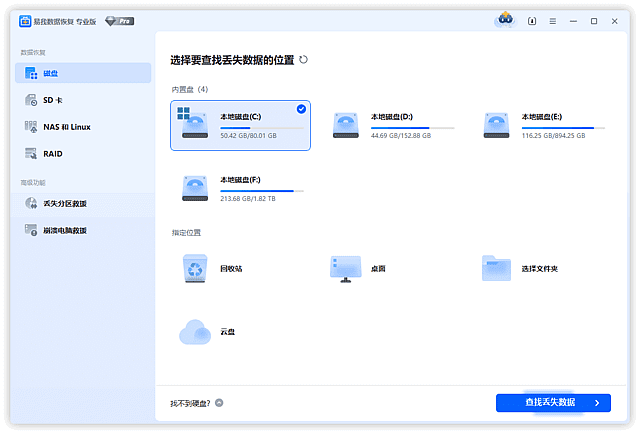Click the refresh icon beside the location heading
The image size is (640, 434).
(x=304, y=60)
